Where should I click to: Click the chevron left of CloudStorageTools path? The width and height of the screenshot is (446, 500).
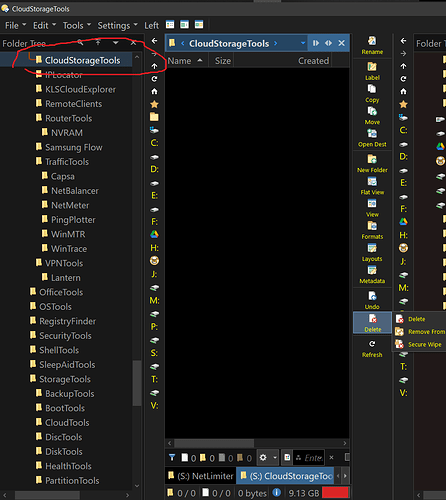(183, 43)
